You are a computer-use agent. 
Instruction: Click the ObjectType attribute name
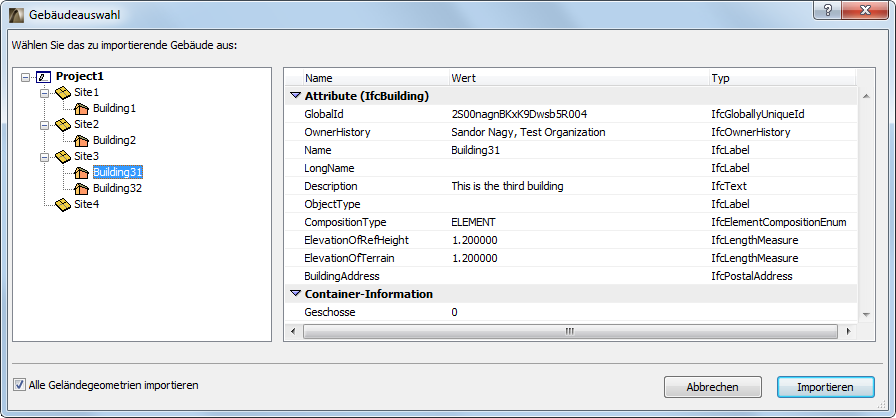(x=332, y=204)
